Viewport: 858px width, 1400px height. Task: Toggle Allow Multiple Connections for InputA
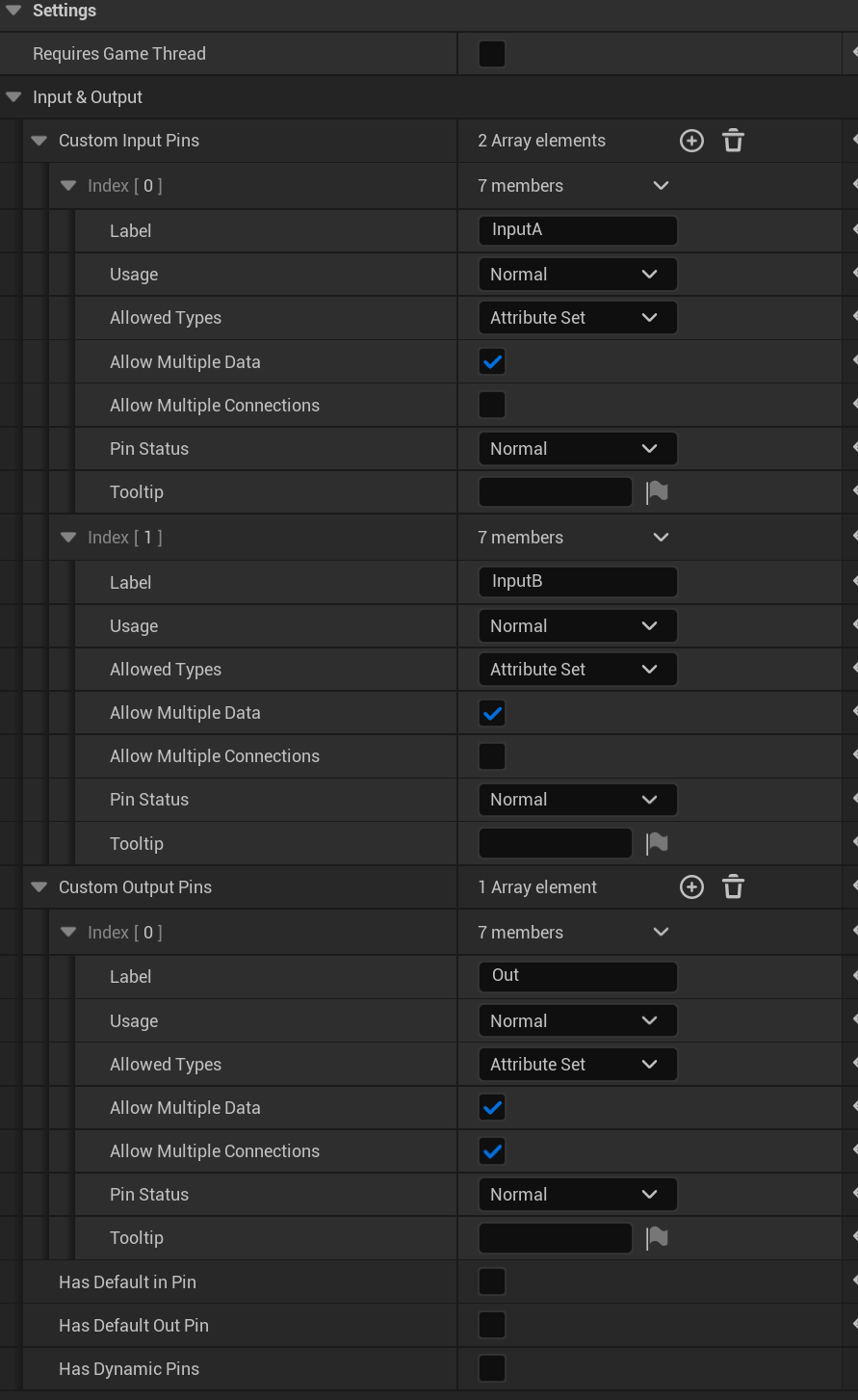click(492, 406)
